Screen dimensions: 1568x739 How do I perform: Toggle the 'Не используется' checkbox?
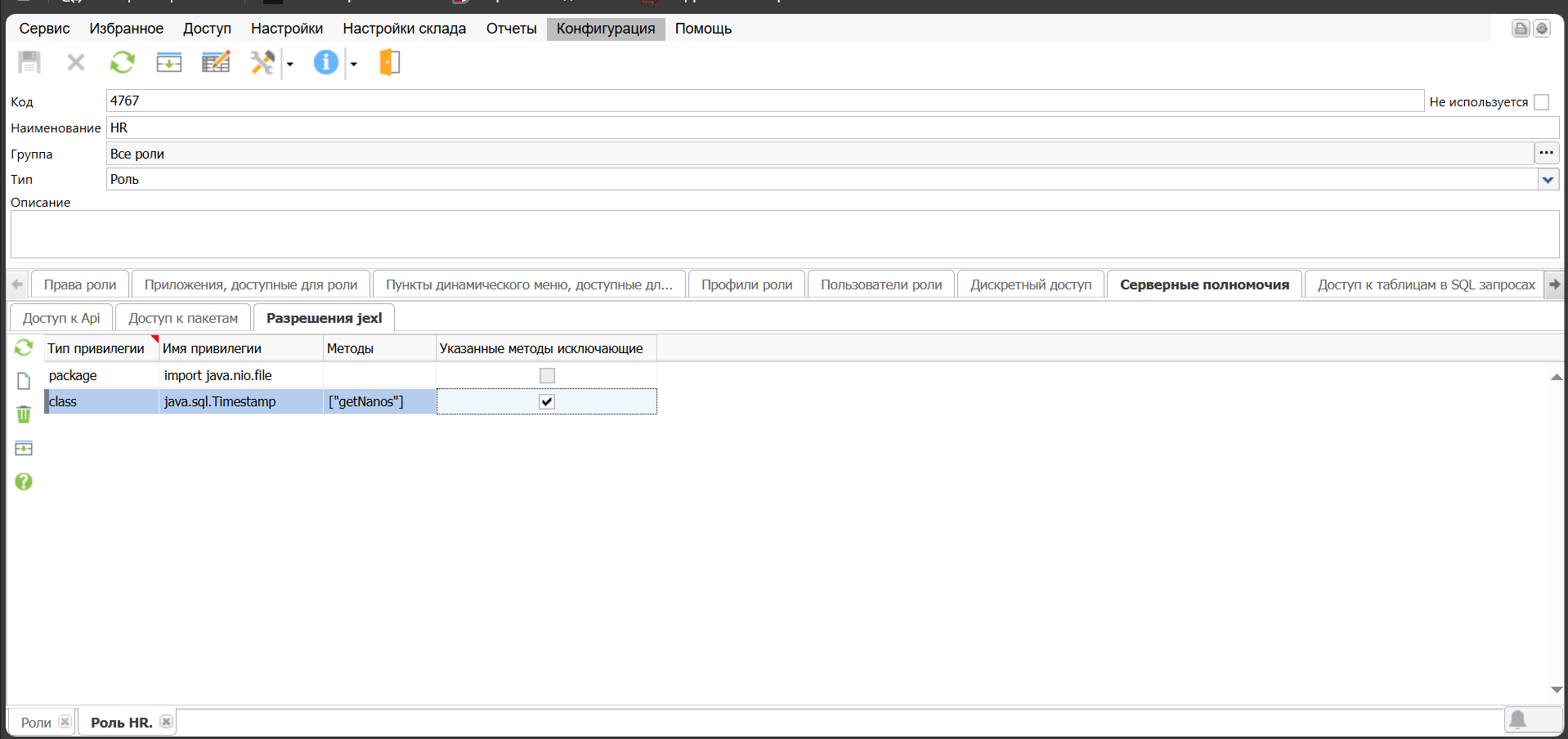click(1541, 102)
